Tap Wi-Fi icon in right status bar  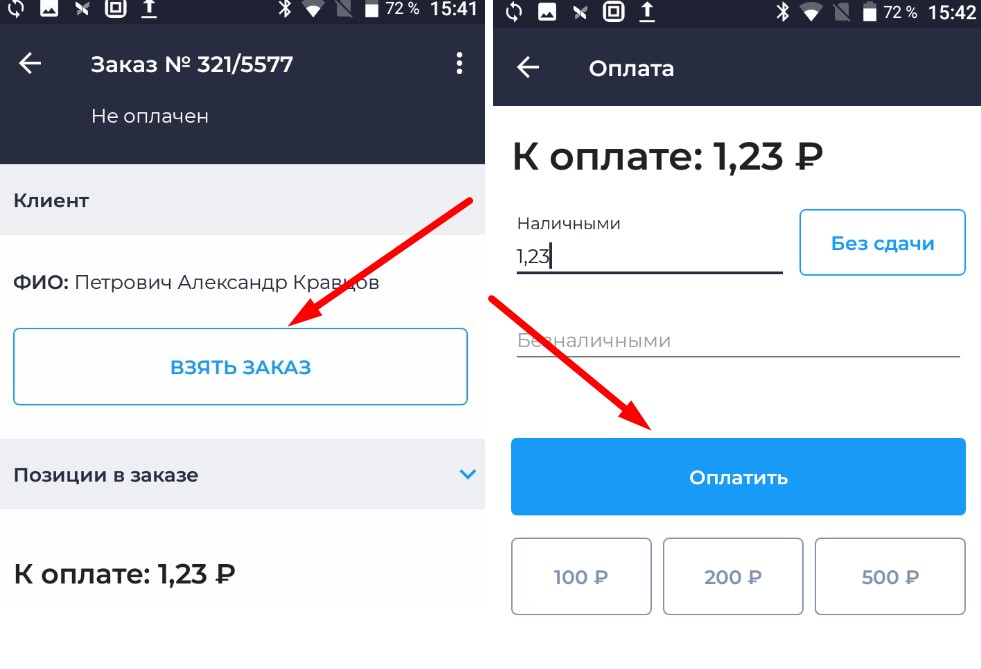(x=811, y=12)
